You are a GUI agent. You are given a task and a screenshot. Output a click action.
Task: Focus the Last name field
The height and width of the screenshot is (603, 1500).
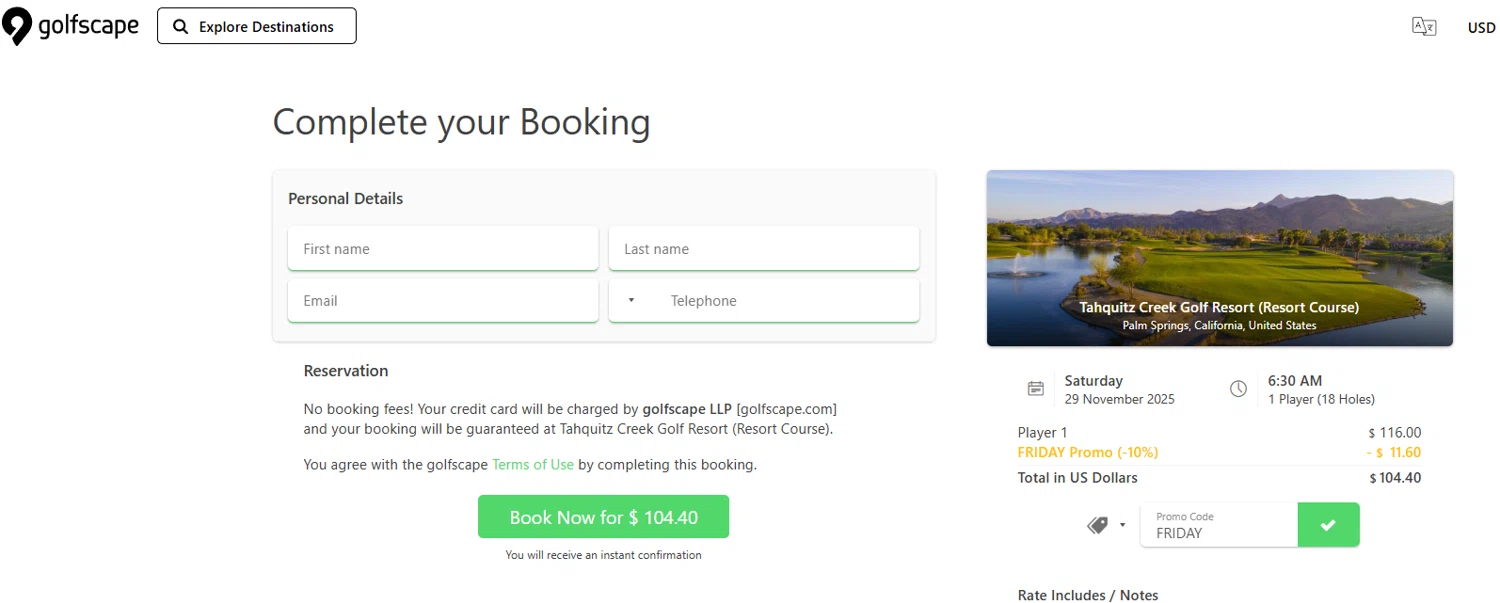[764, 249]
